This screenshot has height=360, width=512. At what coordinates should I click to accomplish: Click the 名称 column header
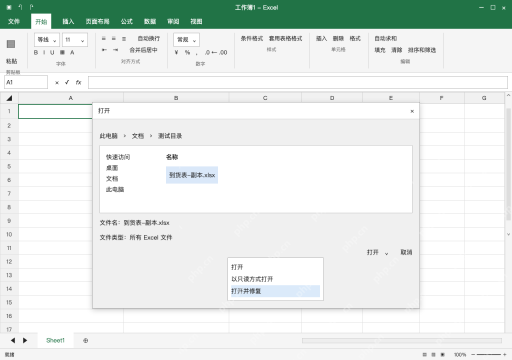coord(172,157)
